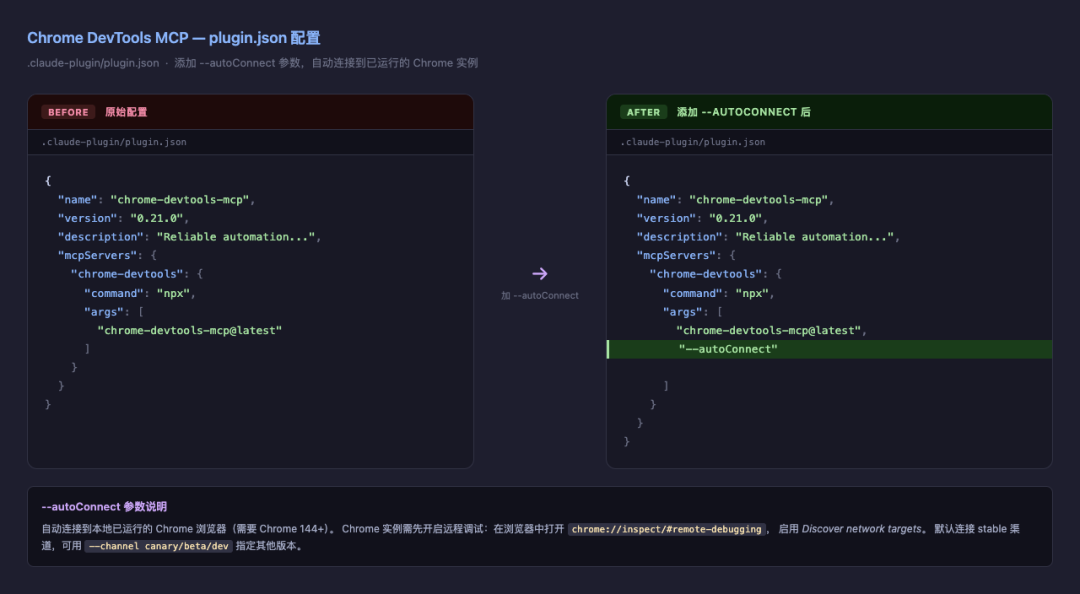Click the "description" line in the AFTER code

coord(768,237)
